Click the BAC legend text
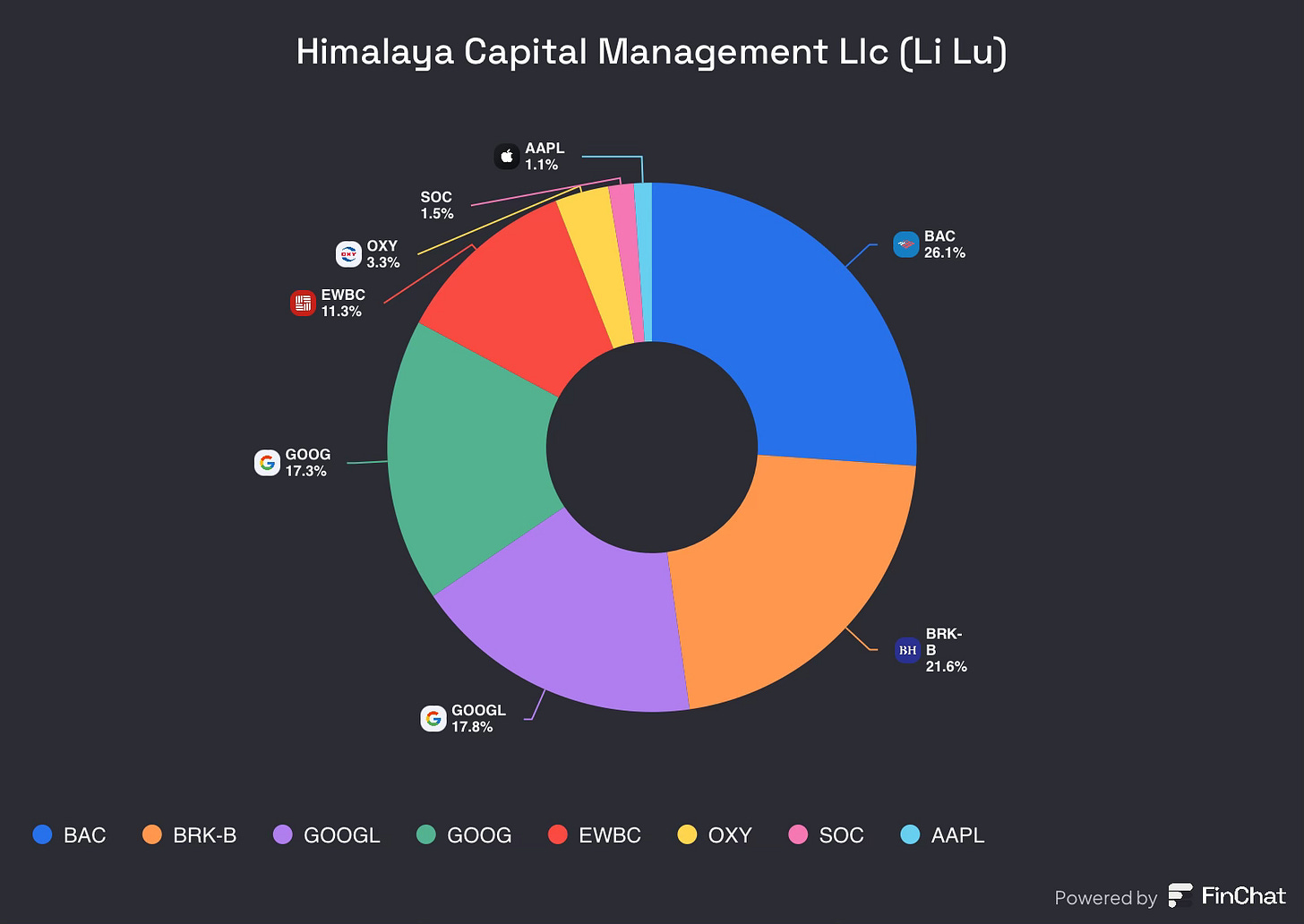 click(x=85, y=835)
